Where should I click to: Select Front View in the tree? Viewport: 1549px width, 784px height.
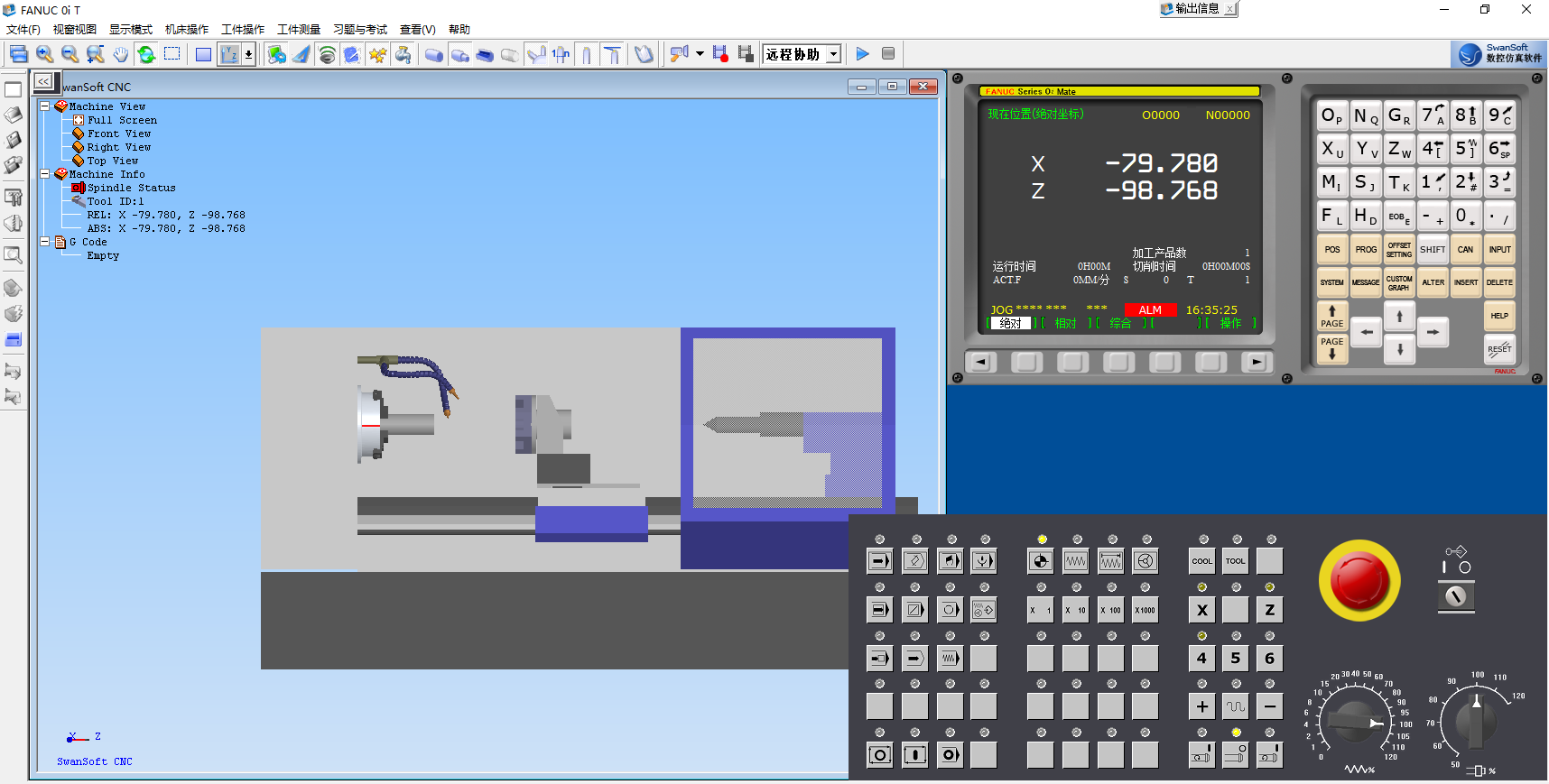[x=119, y=134]
